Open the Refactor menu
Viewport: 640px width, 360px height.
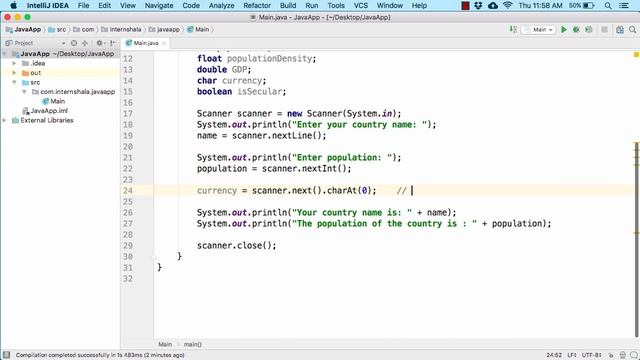(257, 6)
